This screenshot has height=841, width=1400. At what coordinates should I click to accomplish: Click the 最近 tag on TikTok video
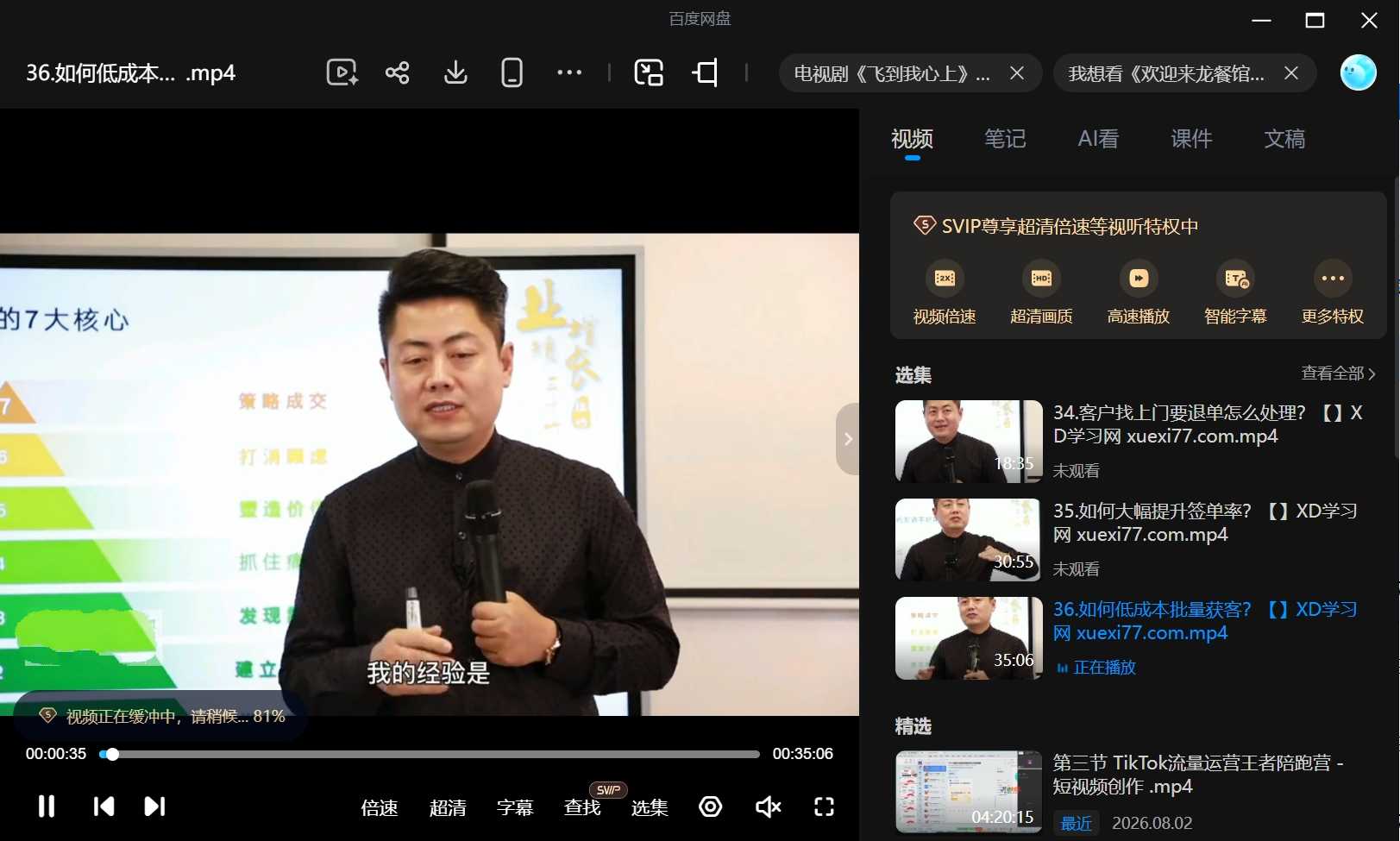(x=1076, y=824)
